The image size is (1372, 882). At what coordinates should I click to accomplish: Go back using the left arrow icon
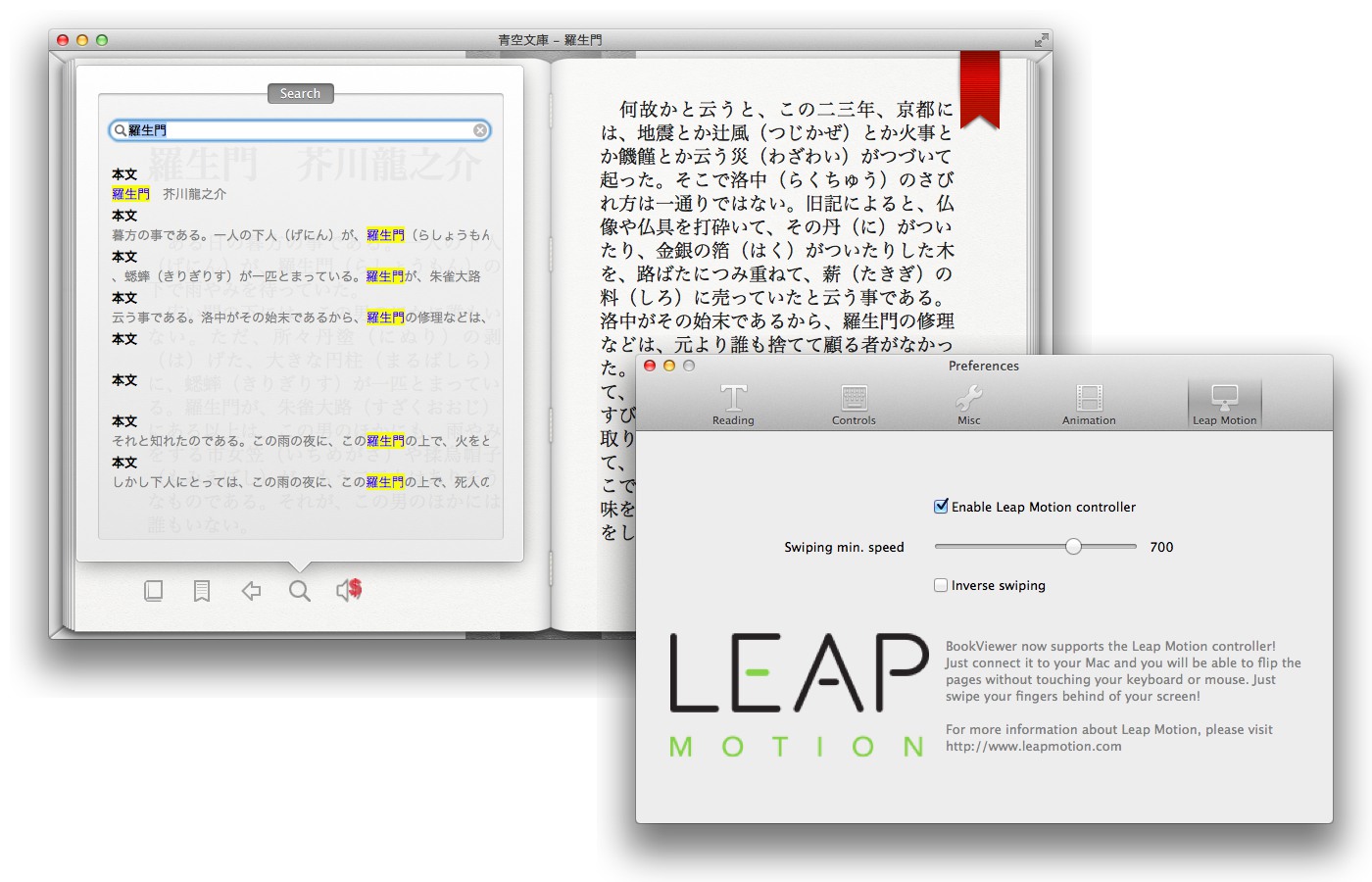point(251,590)
